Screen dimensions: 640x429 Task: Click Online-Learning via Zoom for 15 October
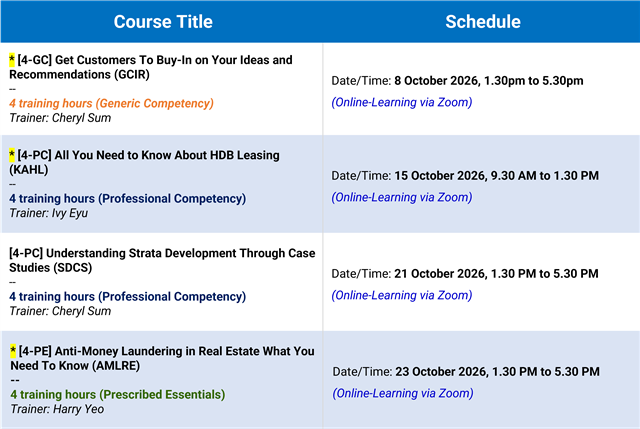tap(402, 197)
